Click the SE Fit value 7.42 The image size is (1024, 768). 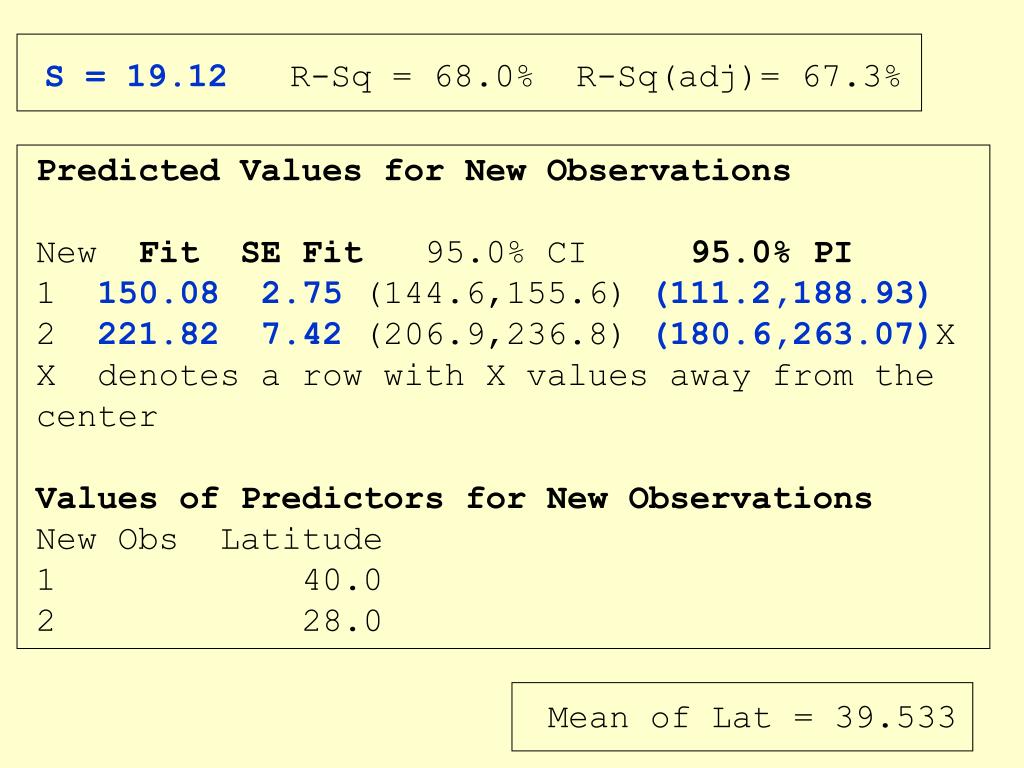[x=302, y=334]
